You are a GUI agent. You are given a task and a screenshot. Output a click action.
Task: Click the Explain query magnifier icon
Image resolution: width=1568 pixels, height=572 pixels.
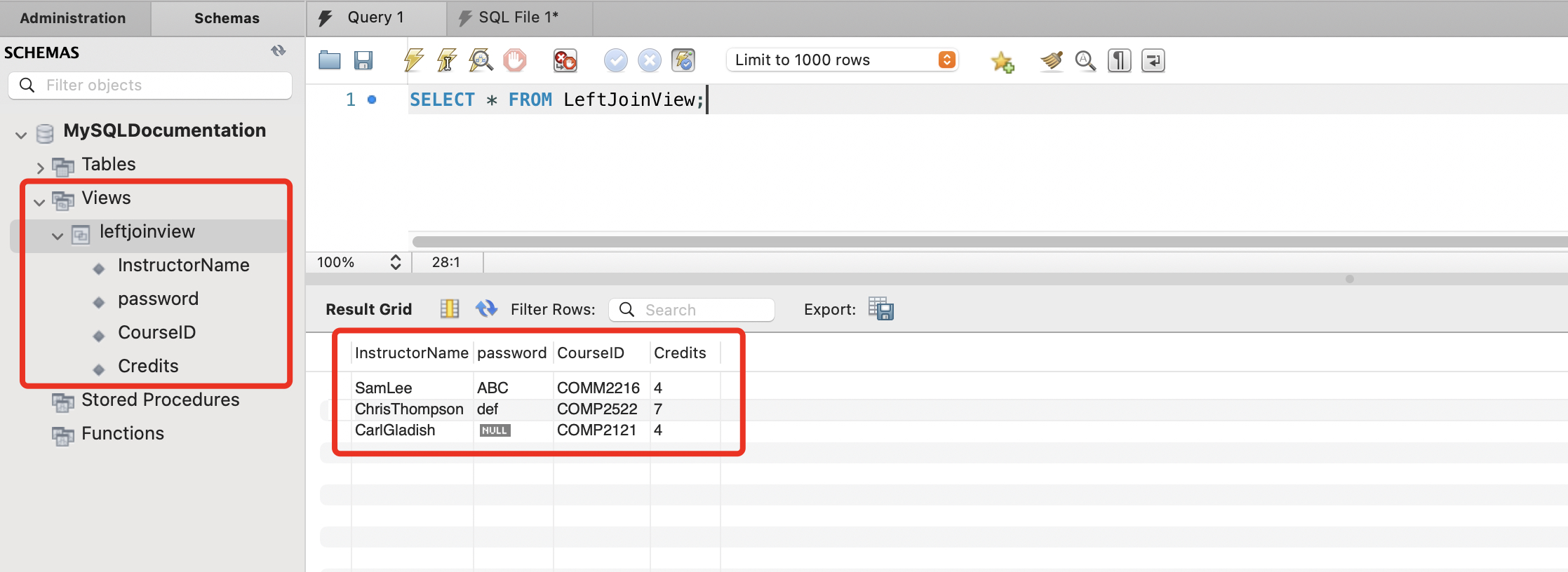coord(481,60)
